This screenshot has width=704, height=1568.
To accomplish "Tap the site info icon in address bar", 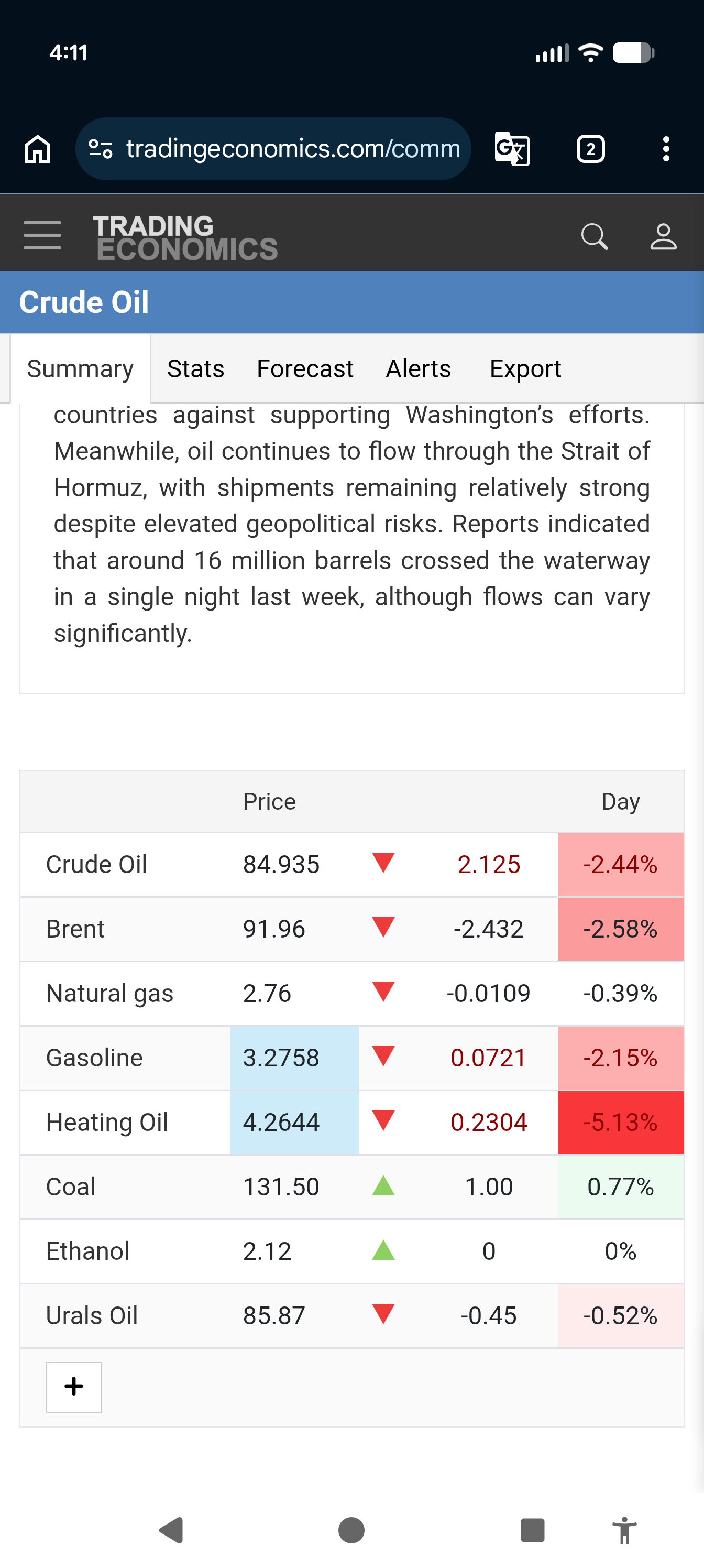I will [x=101, y=148].
